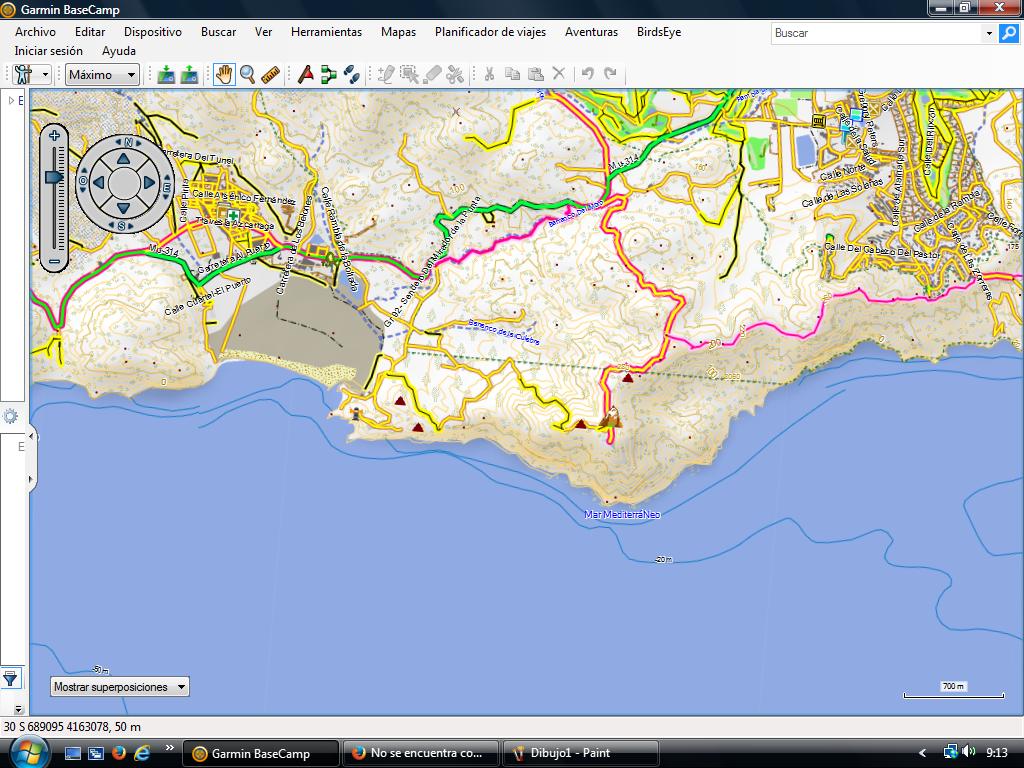Screen dimensions: 1024x768
Task: Click the eraser tool icon
Action: 432,74
